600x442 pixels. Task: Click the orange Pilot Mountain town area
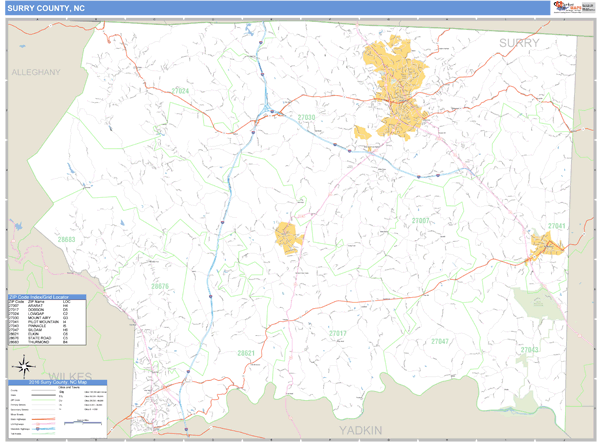pos(548,245)
